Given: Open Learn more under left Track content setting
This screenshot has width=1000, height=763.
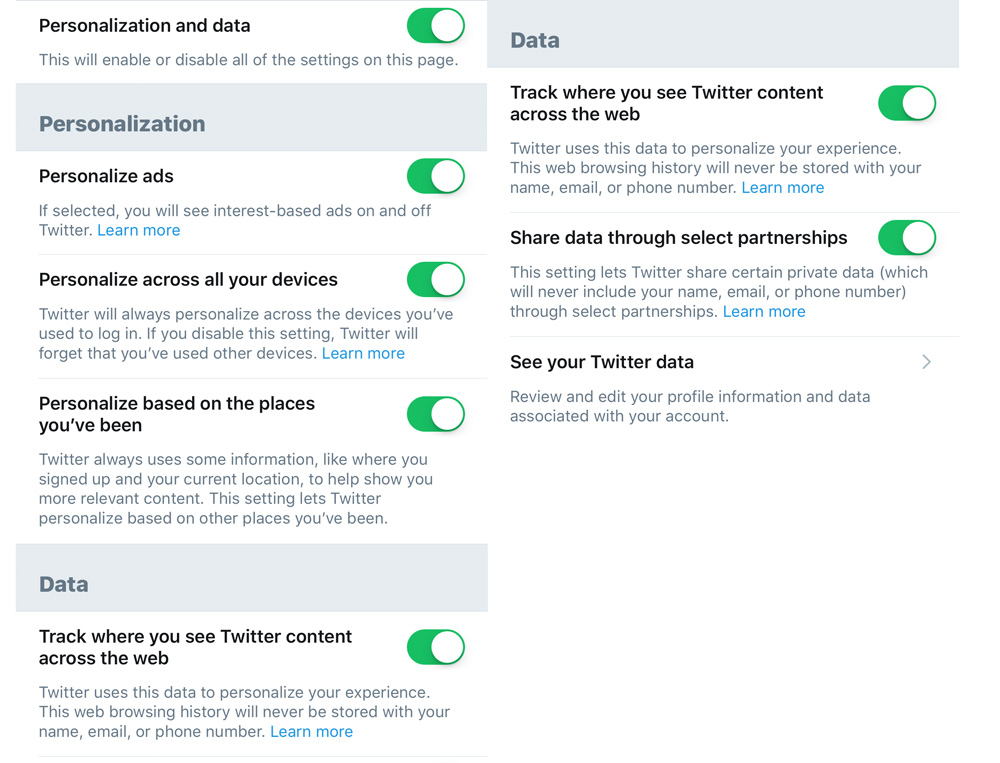Looking at the screenshot, I should tap(311, 731).
